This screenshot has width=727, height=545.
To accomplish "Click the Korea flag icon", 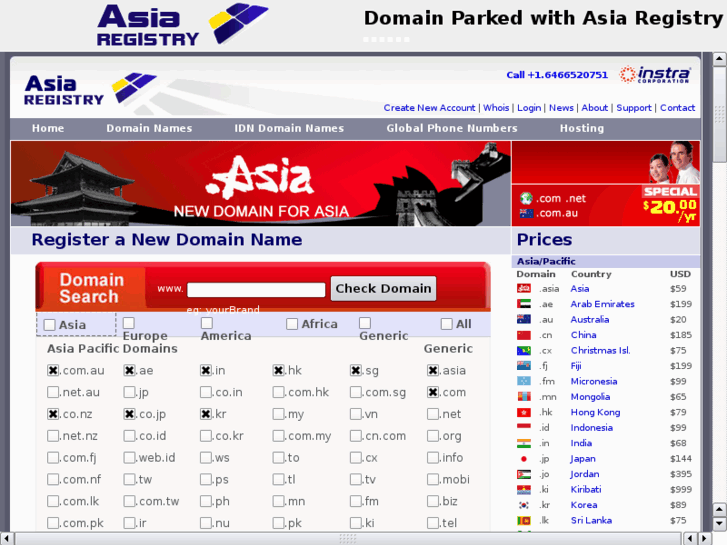I will point(524,505).
